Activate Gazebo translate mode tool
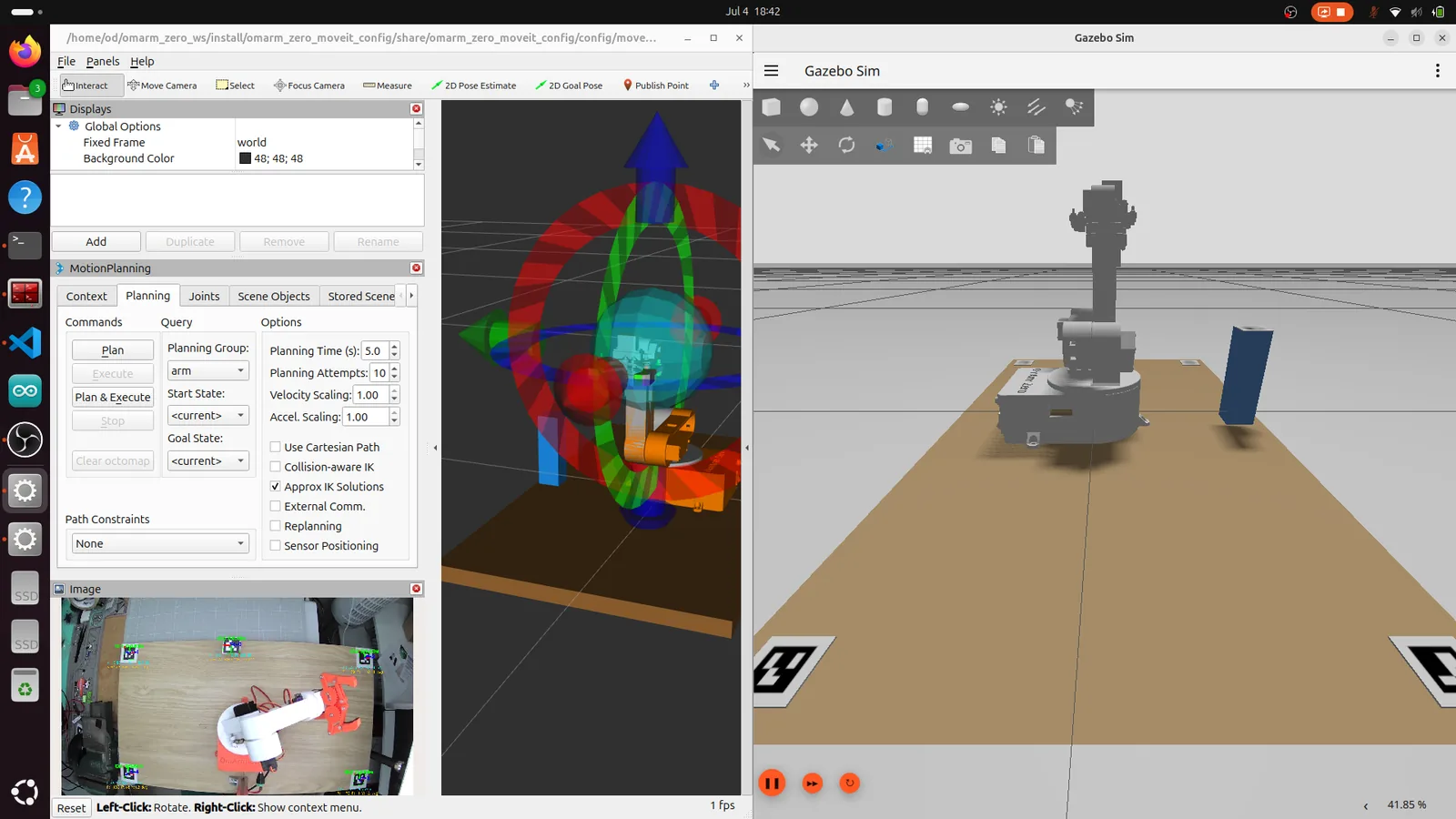Screen dimensions: 1456x819 click(x=809, y=146)
